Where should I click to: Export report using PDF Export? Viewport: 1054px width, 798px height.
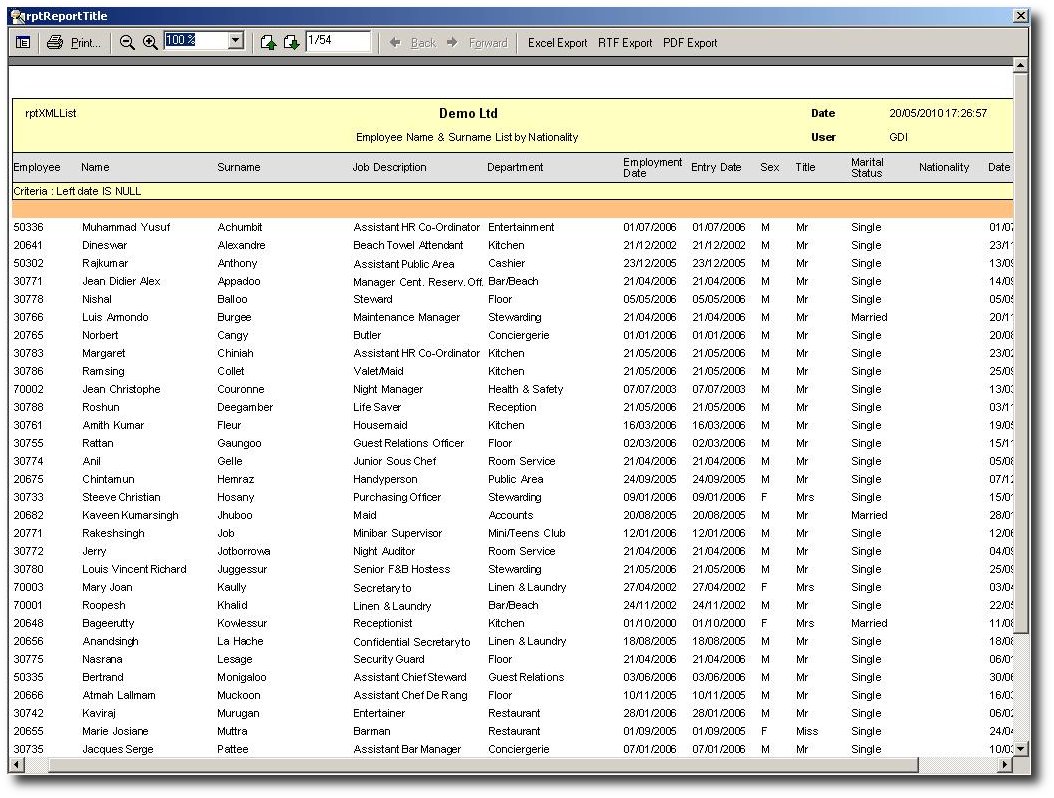pyautogui.click(x=690, y=43)
